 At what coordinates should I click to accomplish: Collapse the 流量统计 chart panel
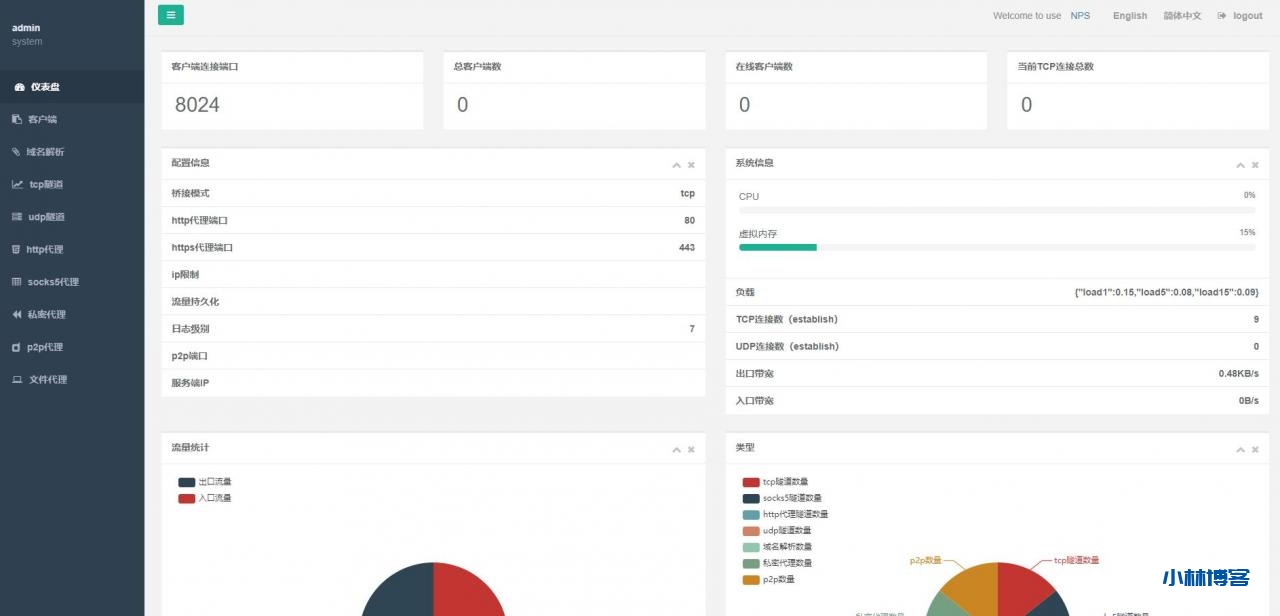point(676,450)
